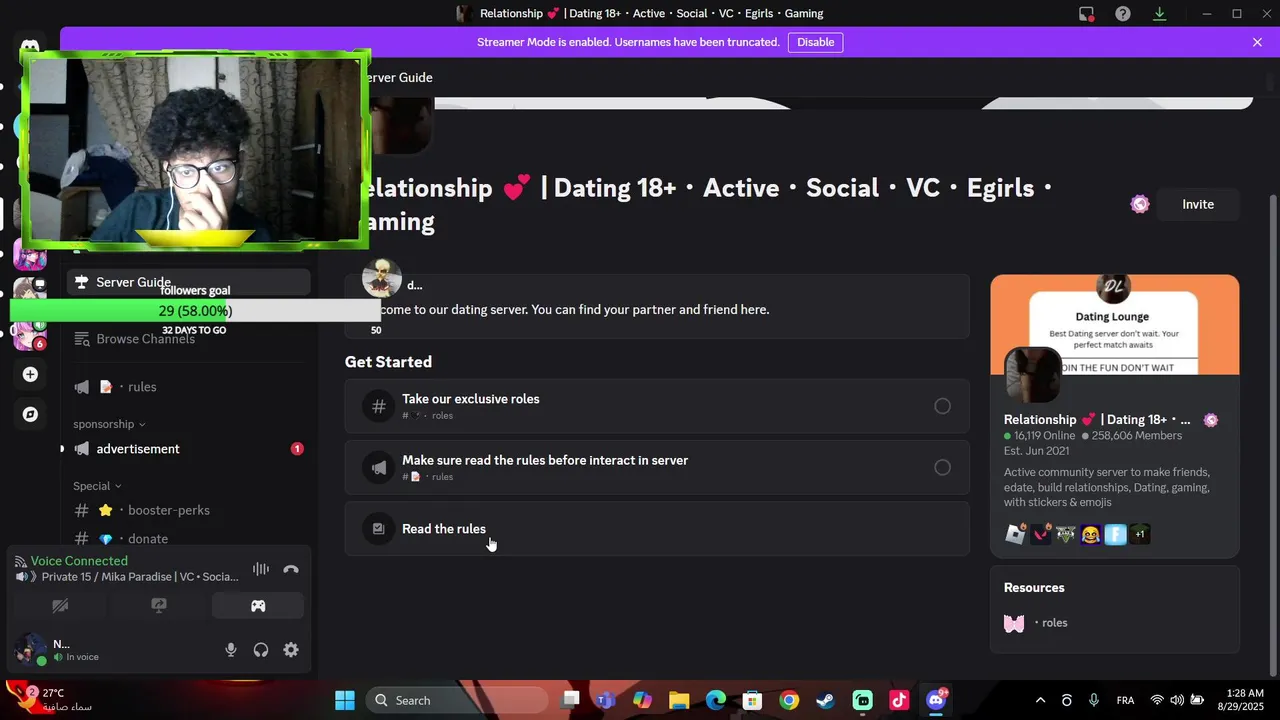Start an activity with game controller button
The height and width of the screenshot is (720, 1280).
click(x=258, y=606)
